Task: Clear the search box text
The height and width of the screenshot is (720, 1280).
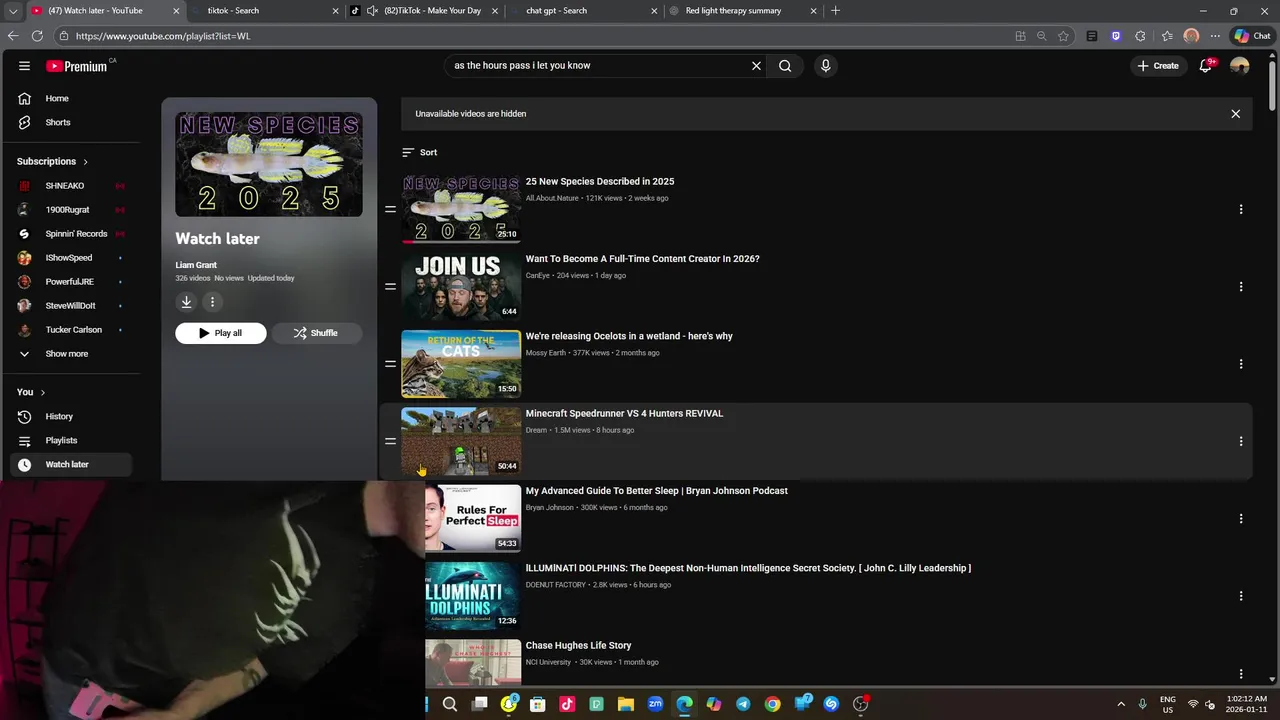Action: [756, 66]
